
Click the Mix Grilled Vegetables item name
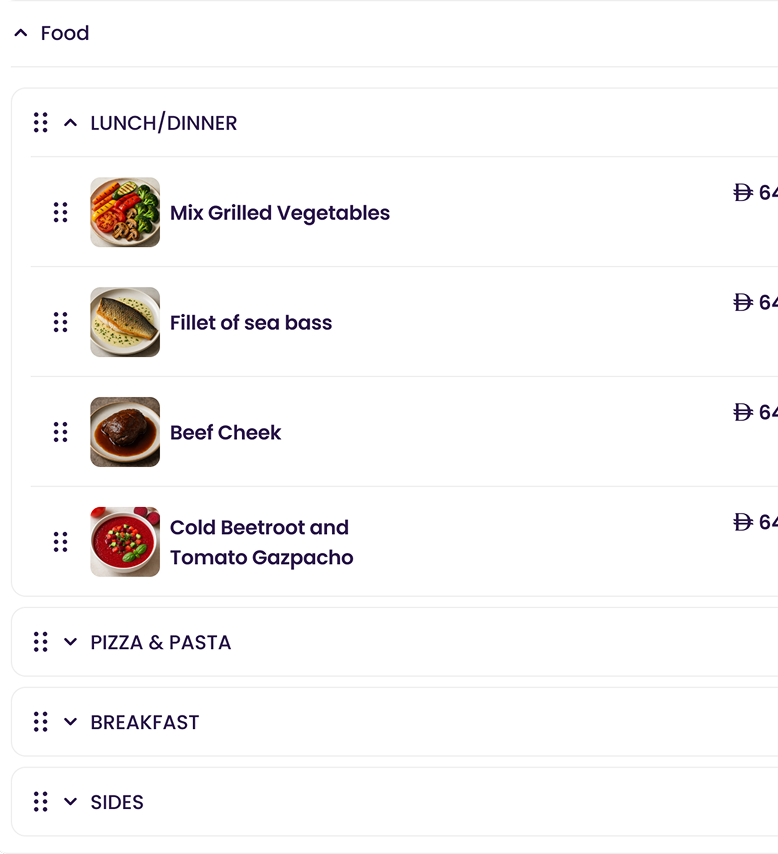[280, 212]
